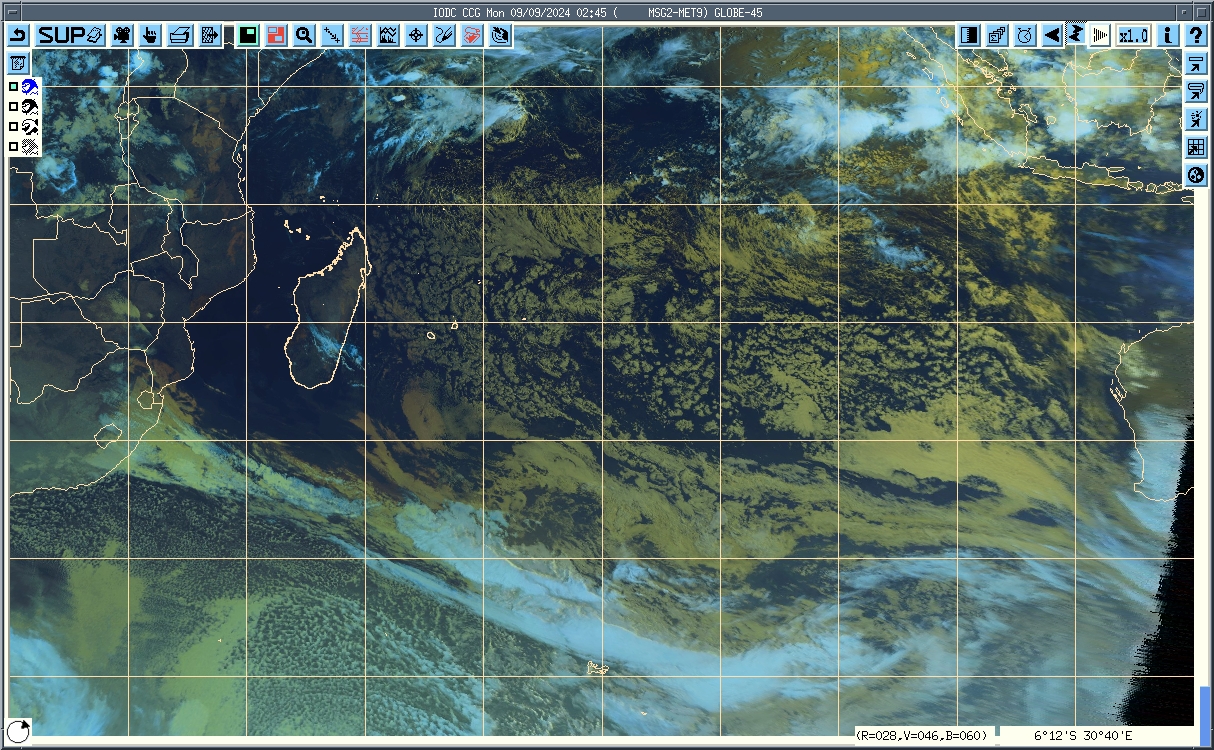Click the globe icon in right sidebar
Viewport: 1214px width, 750px height.
(x=1195, y=176)
